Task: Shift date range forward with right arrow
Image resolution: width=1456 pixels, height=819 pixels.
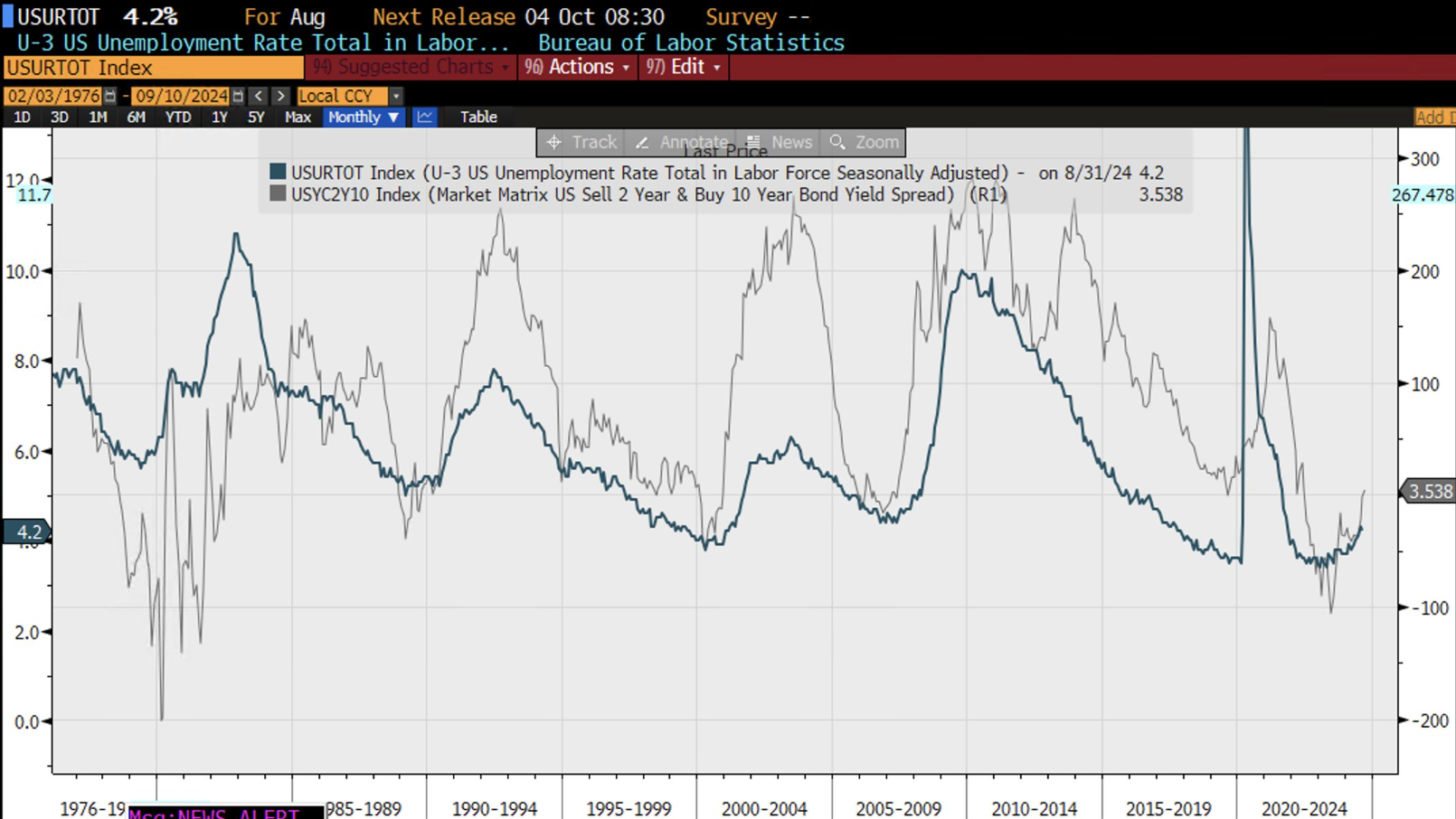Action: point(280,96)
